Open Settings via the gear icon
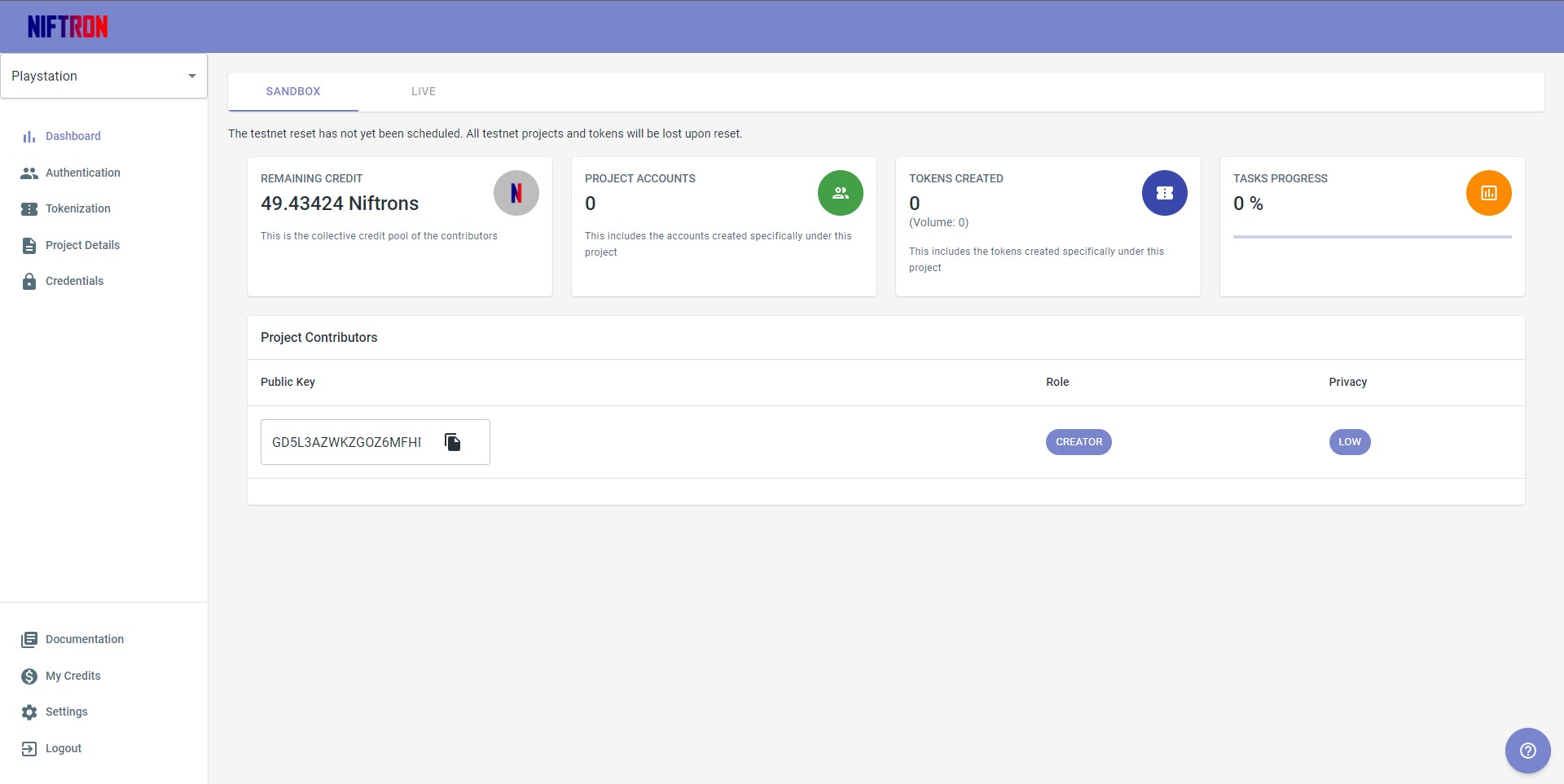The image size is (1564, 784). (x=29, y=712)
